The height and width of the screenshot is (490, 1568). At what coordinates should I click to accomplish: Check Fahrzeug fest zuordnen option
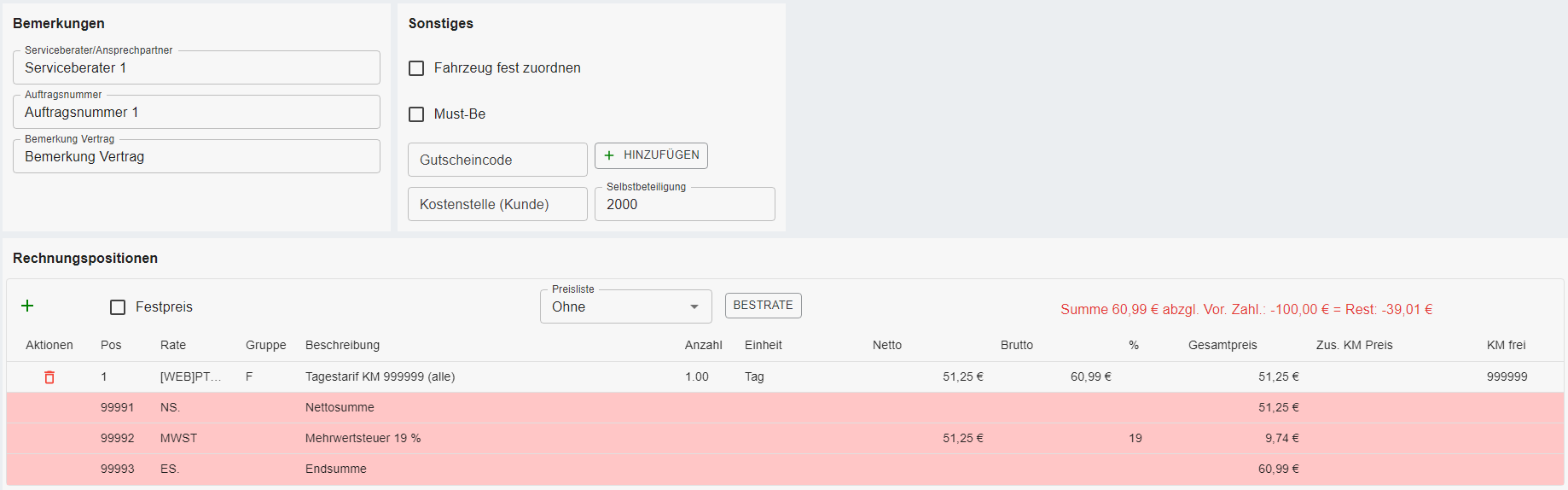416,68
